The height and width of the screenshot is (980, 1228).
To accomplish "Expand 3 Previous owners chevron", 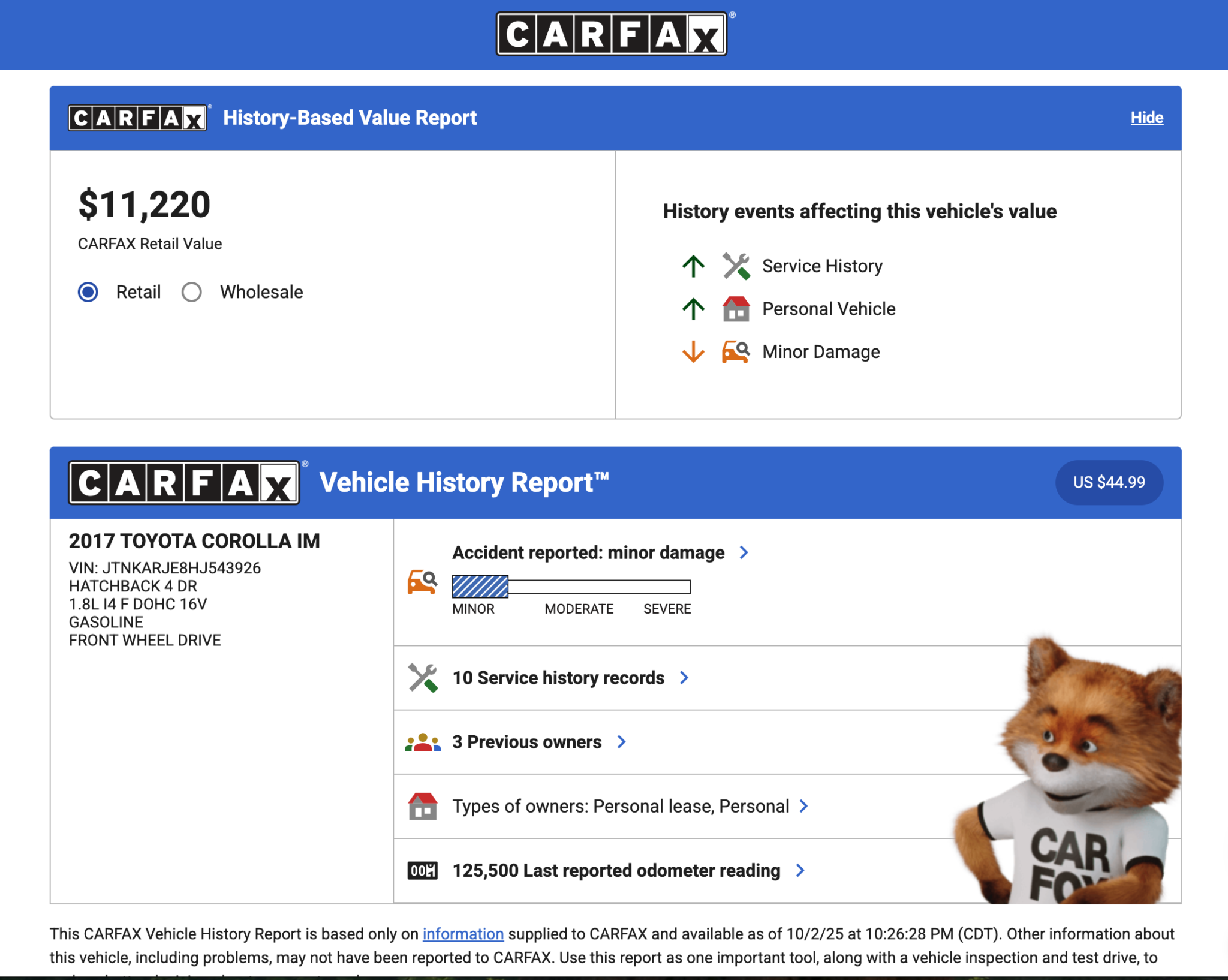I will coord(622,742).
